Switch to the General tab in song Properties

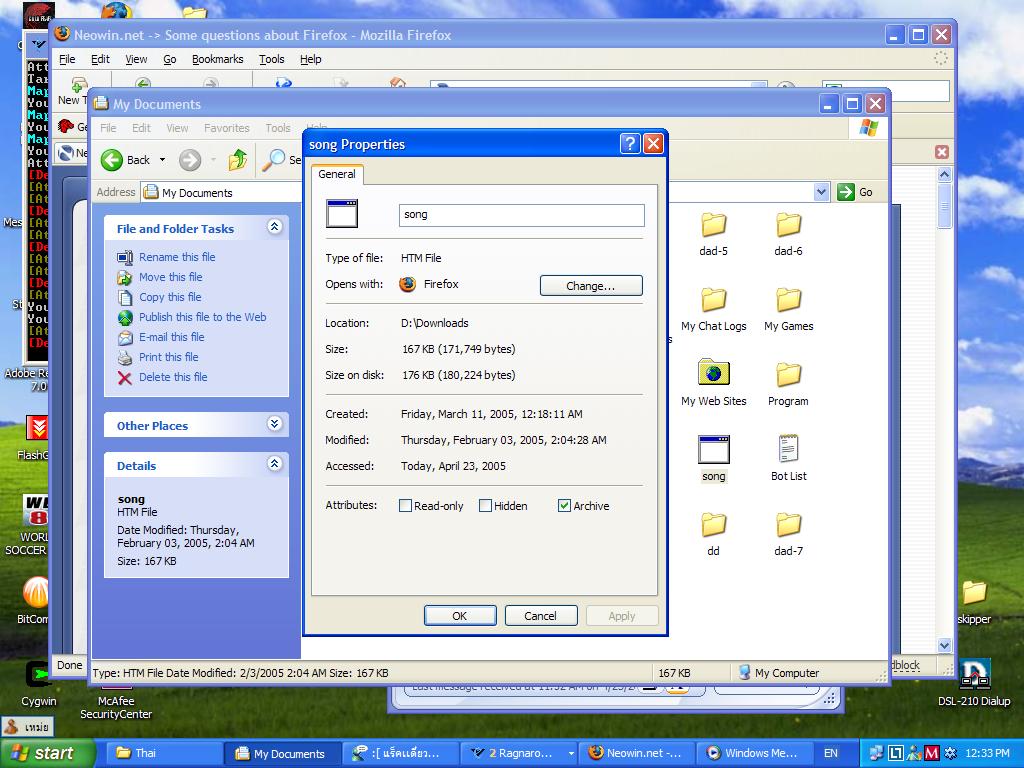coord(336,174)
